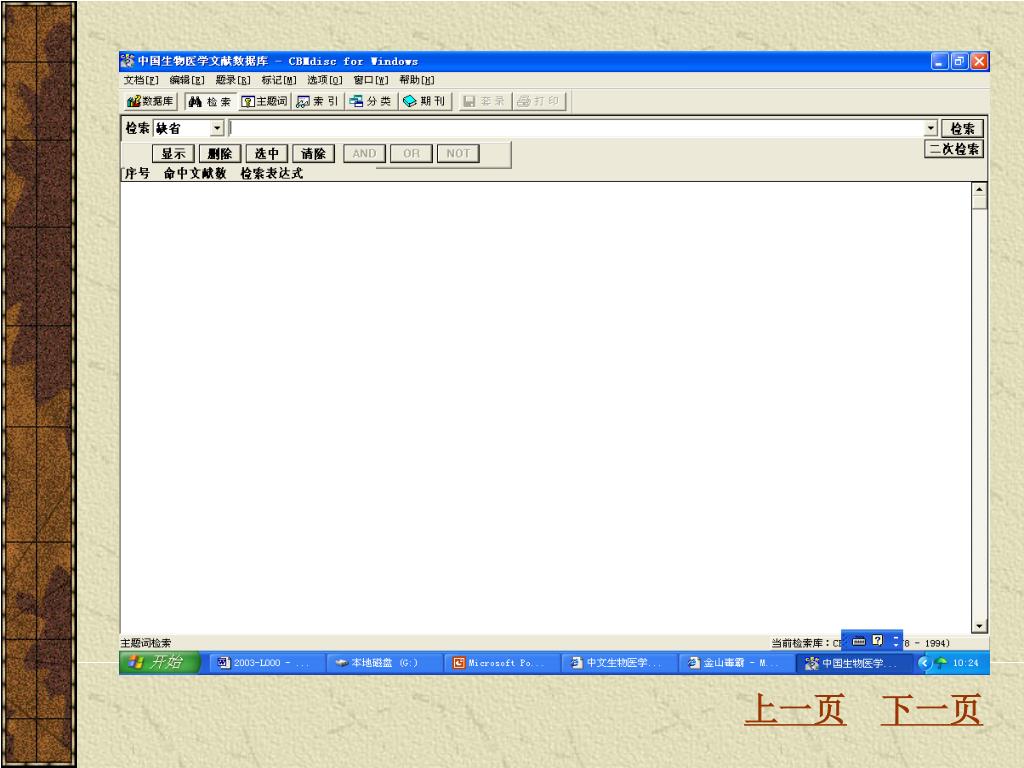This screenshot has height=768, width=1024.
Task: Switch to 金山毒霸 taskbar item
Action: point(736,663)
